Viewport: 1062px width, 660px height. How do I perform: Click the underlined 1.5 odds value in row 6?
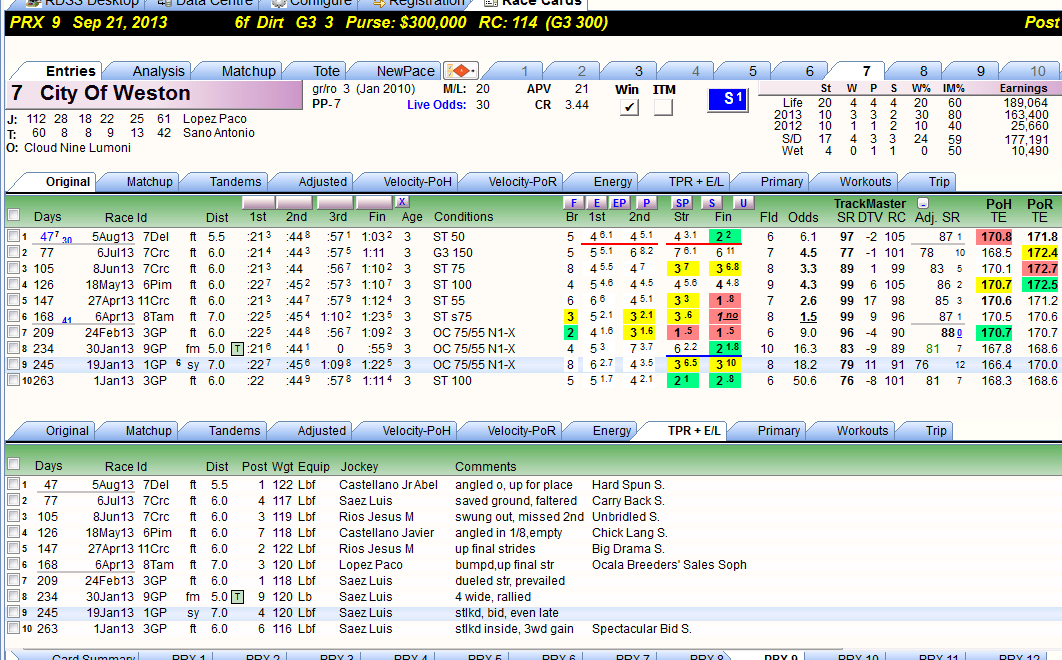pos(808,316)
